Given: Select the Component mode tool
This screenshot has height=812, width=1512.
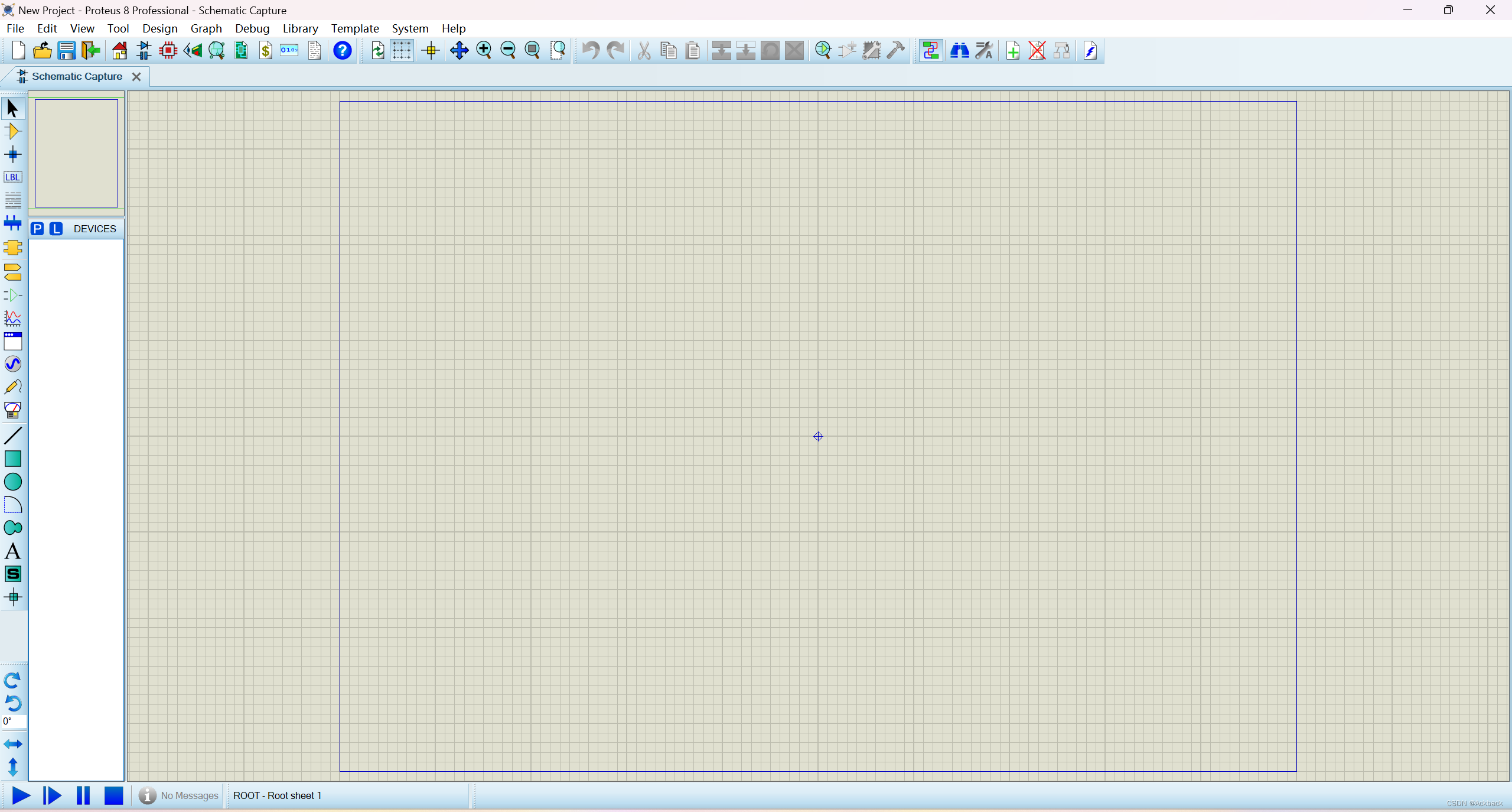Looking at the screenshot, I should click(x=12, y=131).
